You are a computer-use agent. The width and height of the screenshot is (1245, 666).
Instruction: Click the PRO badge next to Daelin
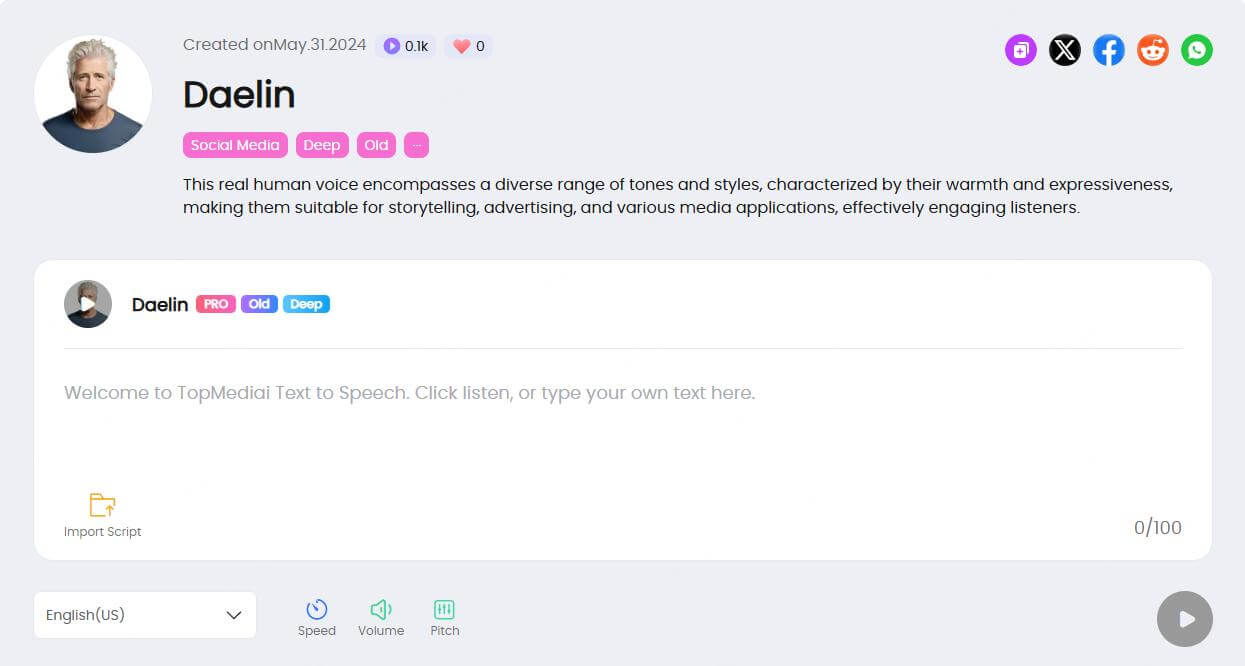tap(216, 304)
